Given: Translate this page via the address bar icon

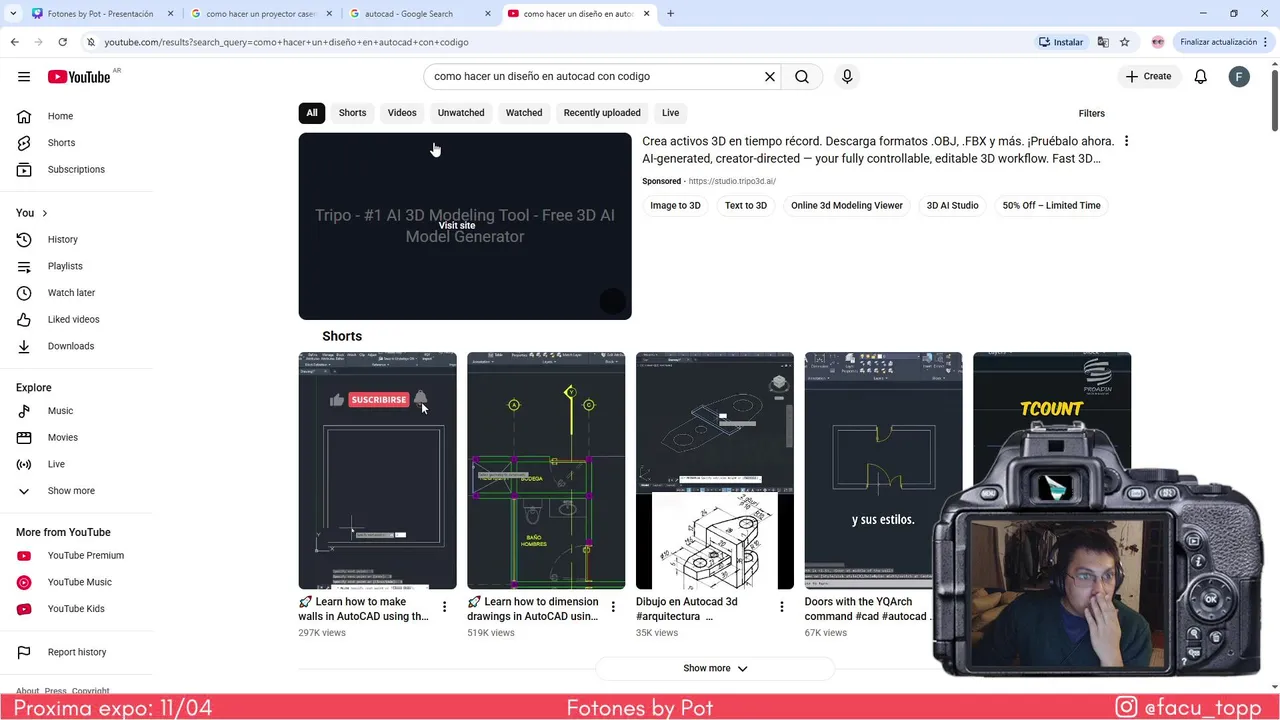Looking at the screenshot, I should 1103,42.
